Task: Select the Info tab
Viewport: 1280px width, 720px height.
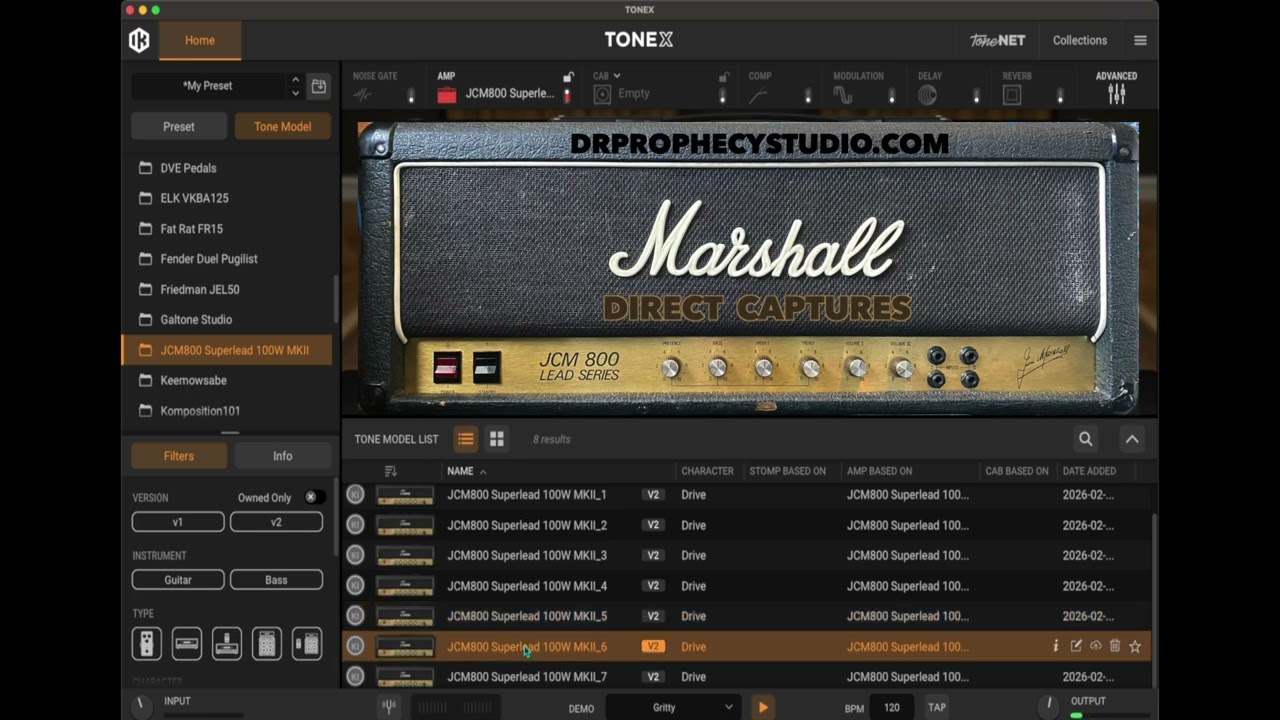Action: [x=282, y=456]
